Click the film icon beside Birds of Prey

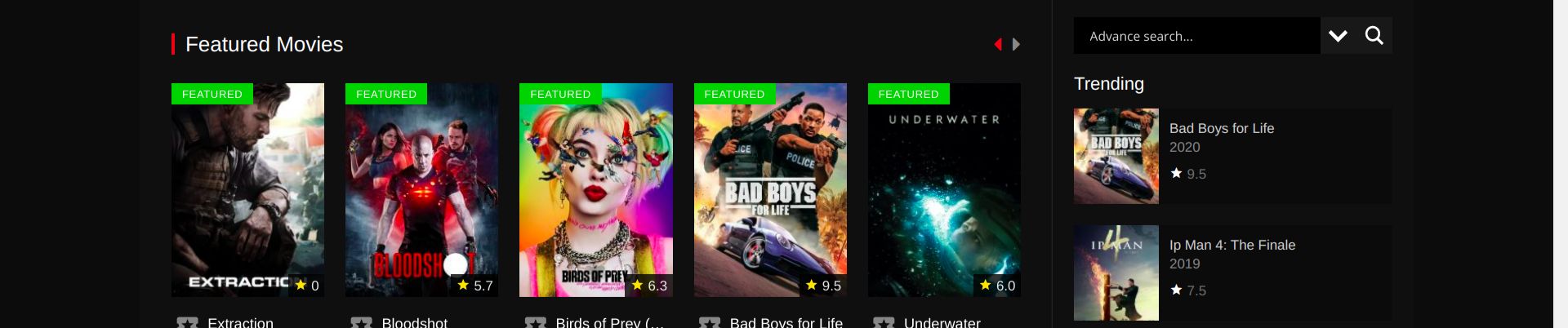(536, 323)
